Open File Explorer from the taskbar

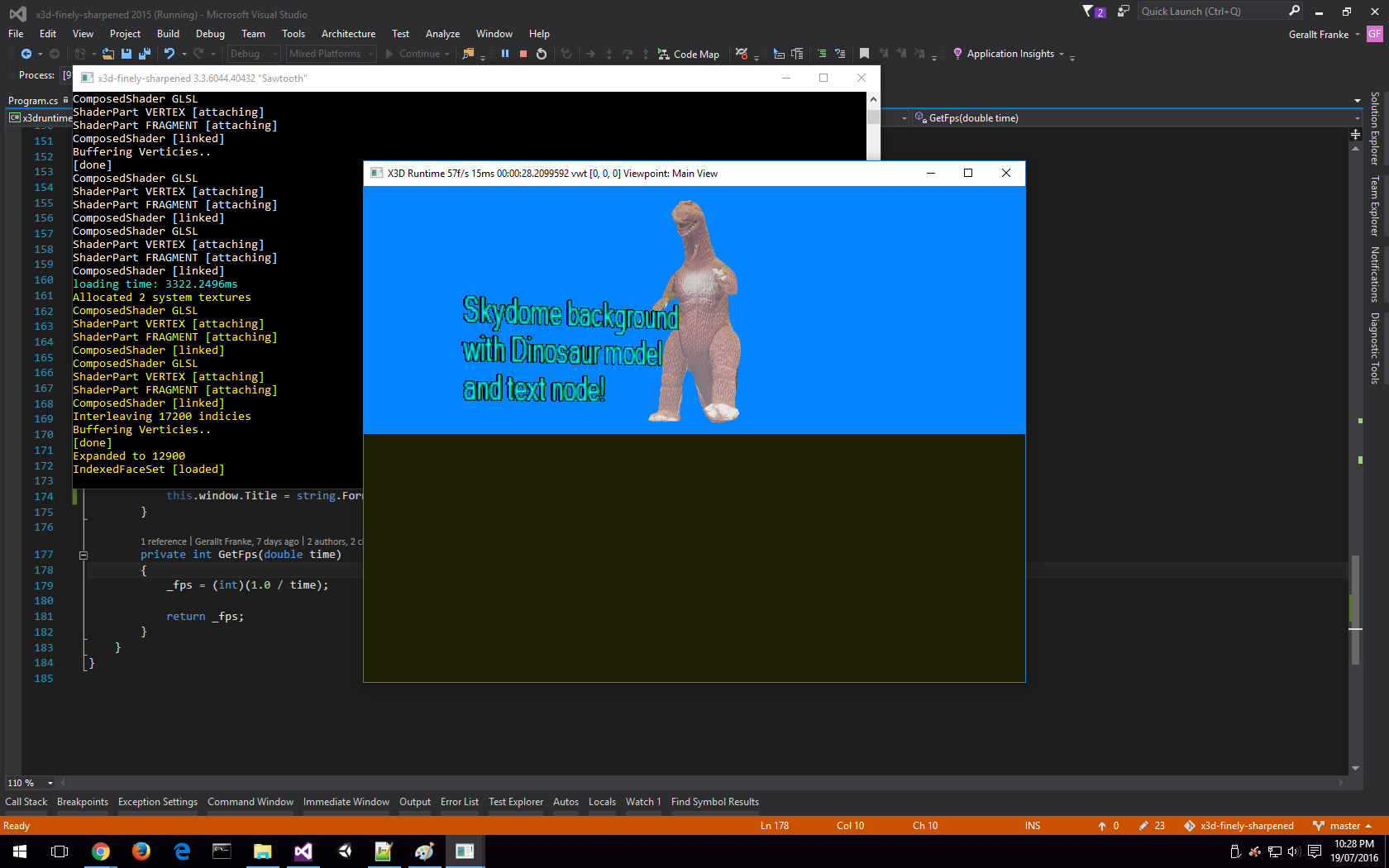point(262,851)
